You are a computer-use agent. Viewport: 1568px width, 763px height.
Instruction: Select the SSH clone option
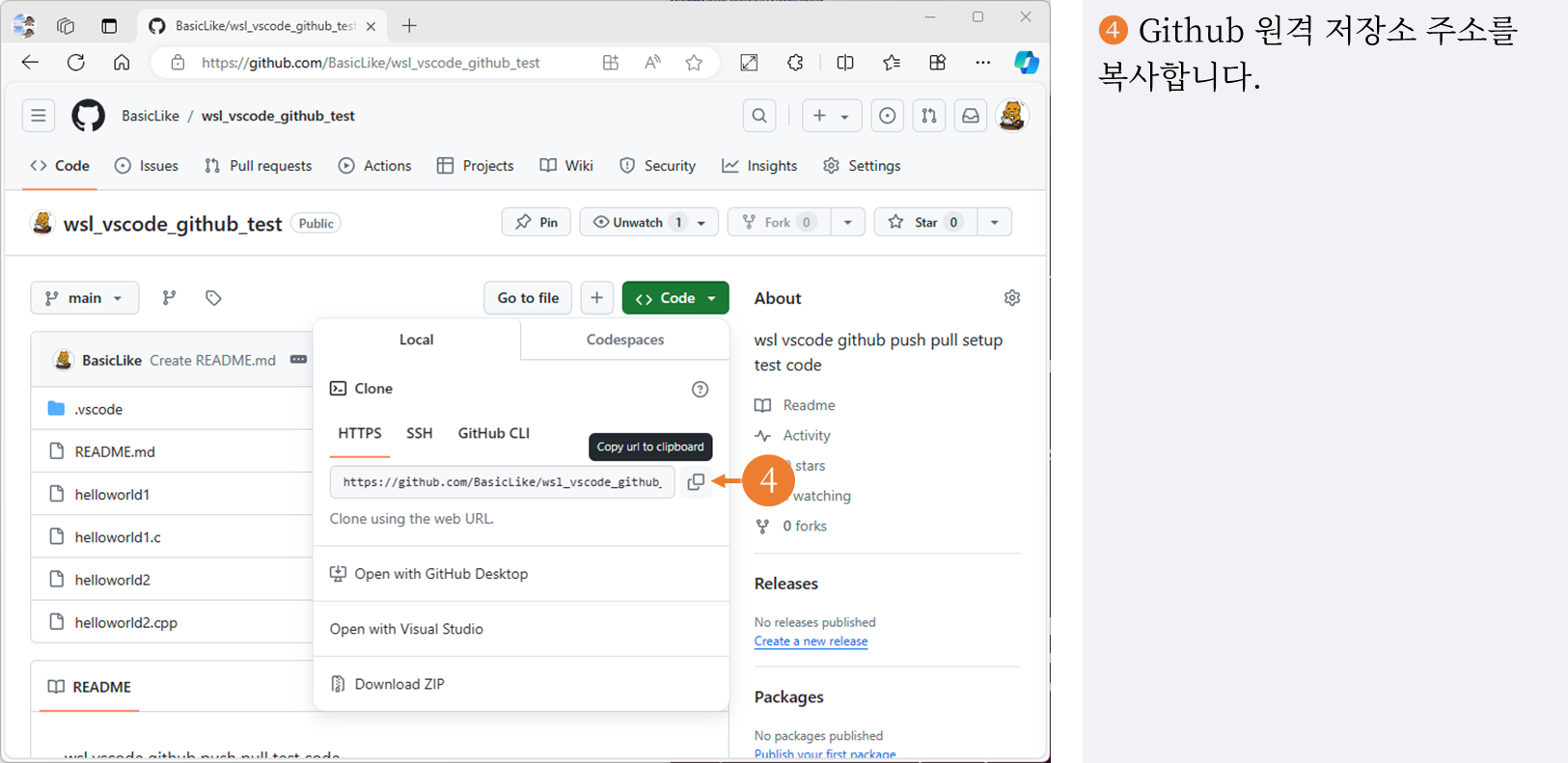click(420, 433)
